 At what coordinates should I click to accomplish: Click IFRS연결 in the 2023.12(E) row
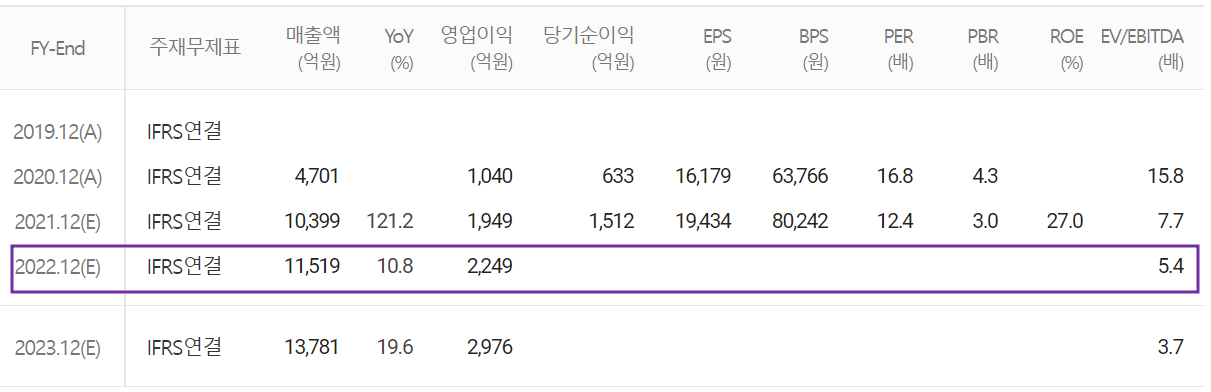[184, 348]
